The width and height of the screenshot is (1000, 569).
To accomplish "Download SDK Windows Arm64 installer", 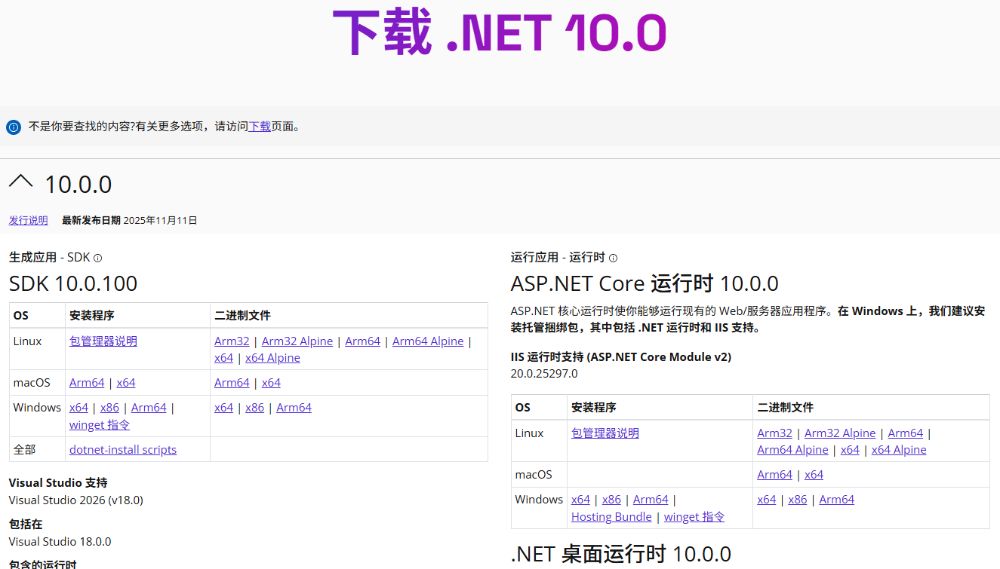I will pyautogui.click(x=149, y=408).
